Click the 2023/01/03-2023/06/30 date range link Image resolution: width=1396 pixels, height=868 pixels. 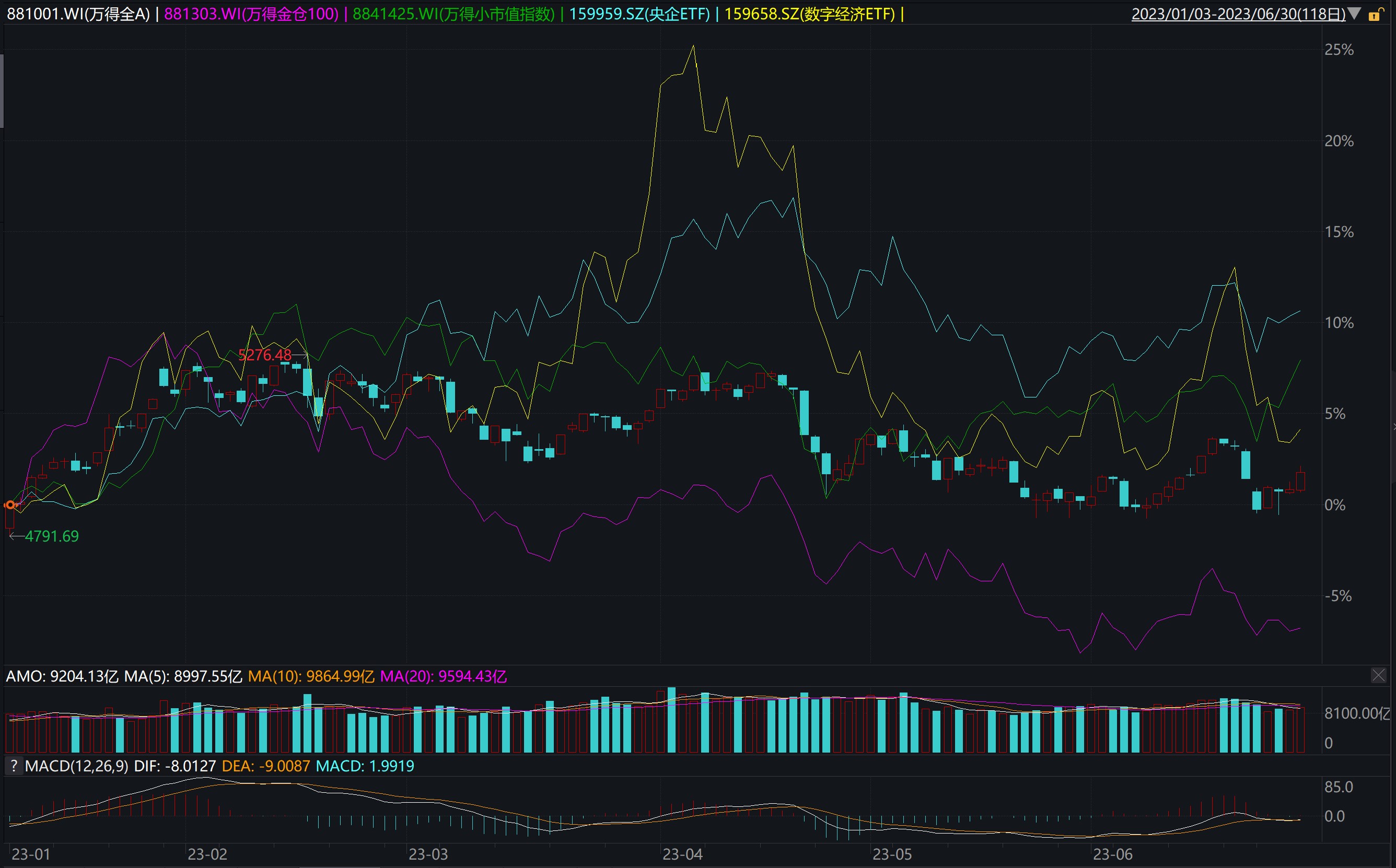coord(1238,14)
